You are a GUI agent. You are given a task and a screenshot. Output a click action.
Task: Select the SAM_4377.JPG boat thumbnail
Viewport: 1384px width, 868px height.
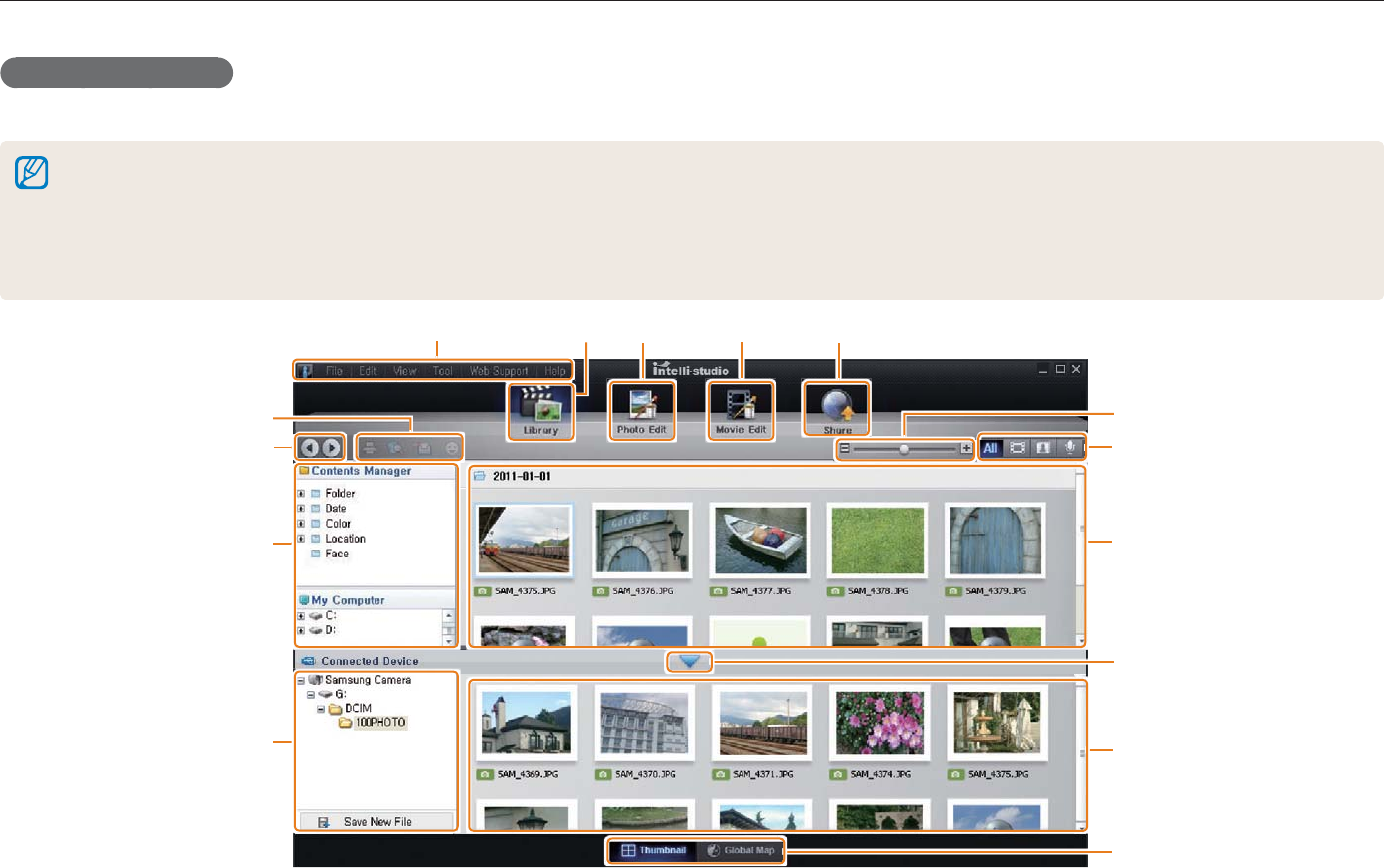pyautogui.click(x=759, y=541)
